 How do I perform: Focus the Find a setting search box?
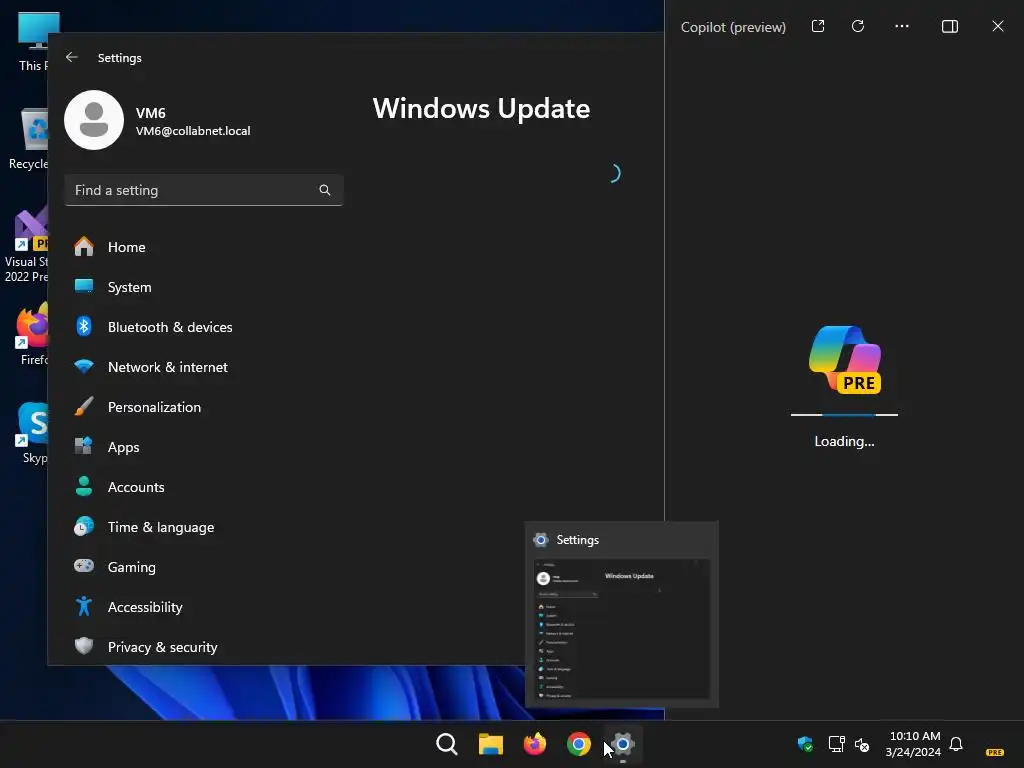[x=204, y=190]
